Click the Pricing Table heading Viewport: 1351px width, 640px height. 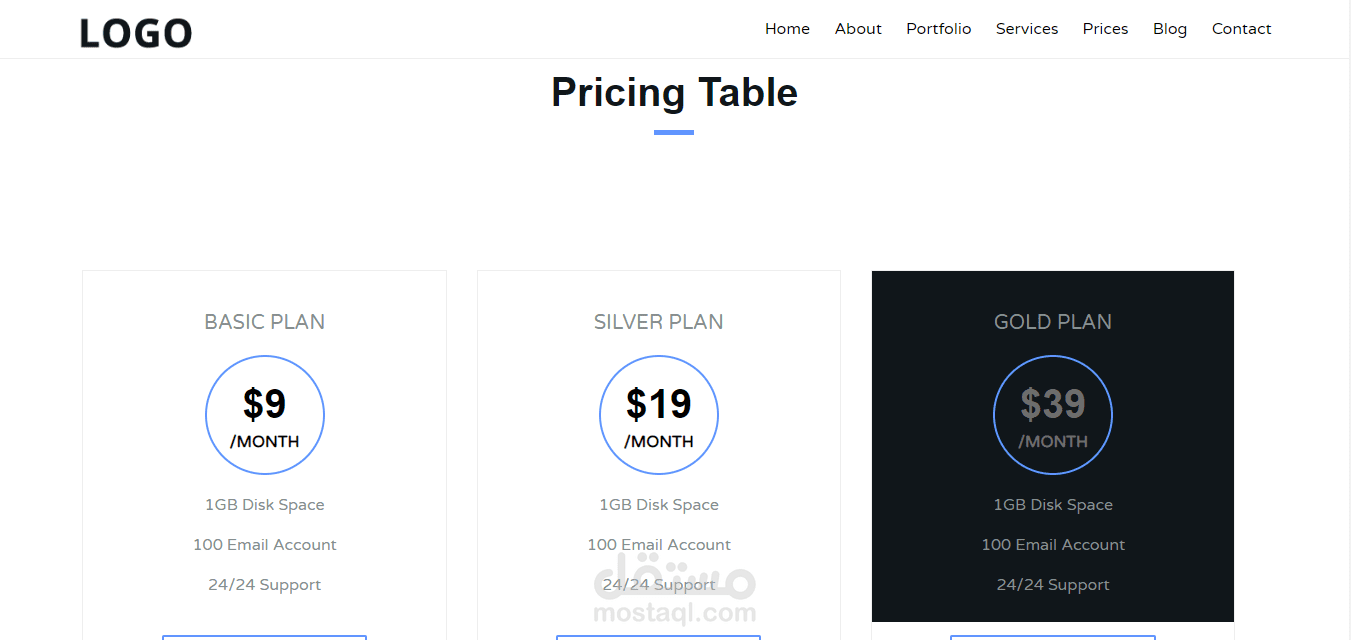point(674,93)
